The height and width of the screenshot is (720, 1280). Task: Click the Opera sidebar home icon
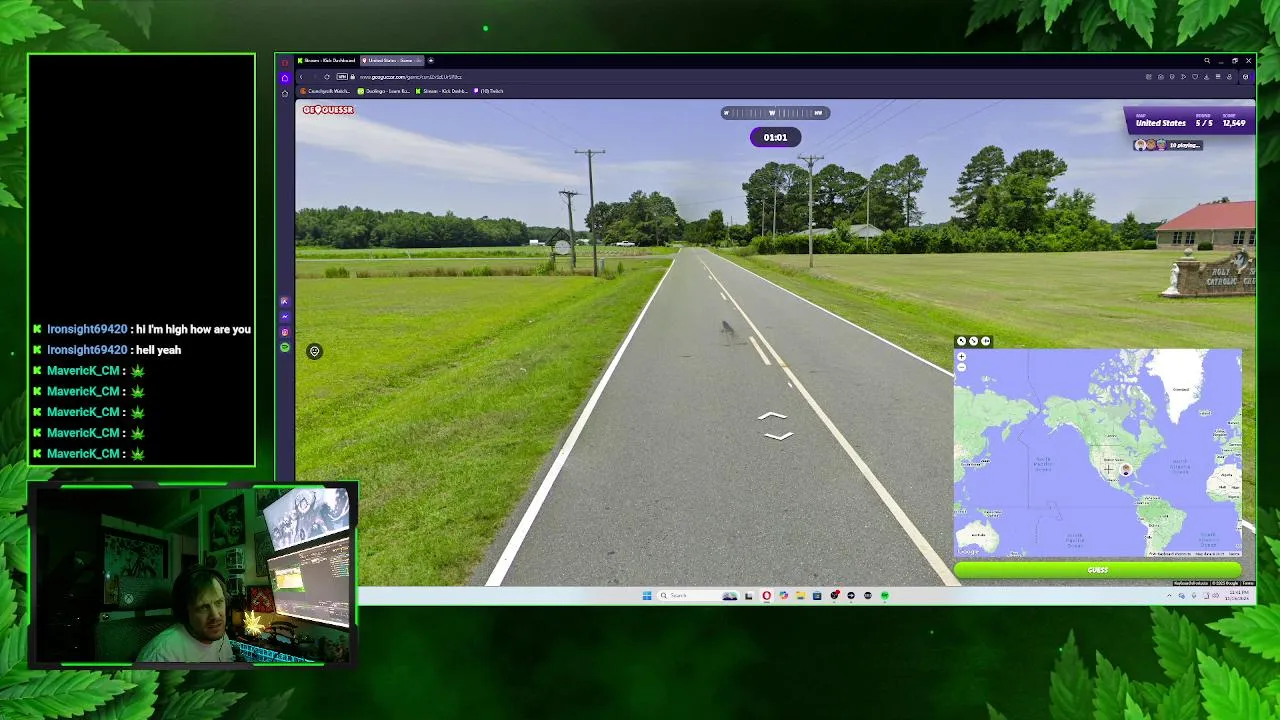click(285, 78)
